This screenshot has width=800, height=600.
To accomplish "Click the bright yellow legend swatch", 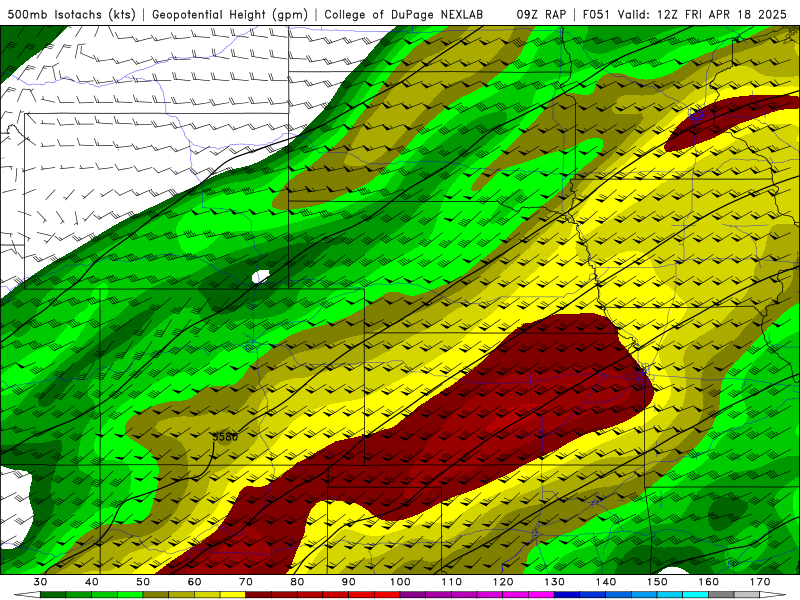I will [233, 595].
